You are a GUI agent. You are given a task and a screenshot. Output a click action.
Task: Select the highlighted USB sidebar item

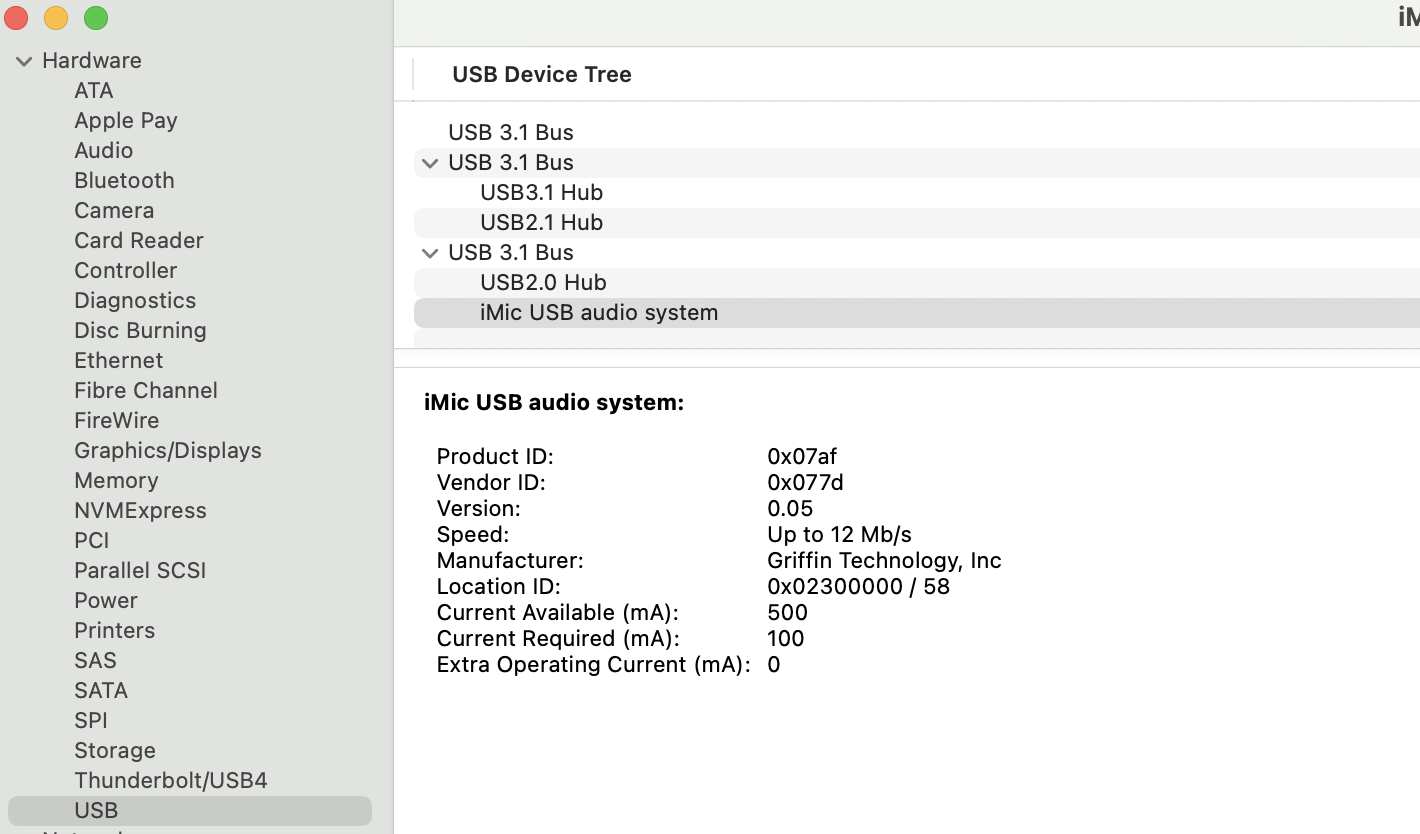pos(190,810)
